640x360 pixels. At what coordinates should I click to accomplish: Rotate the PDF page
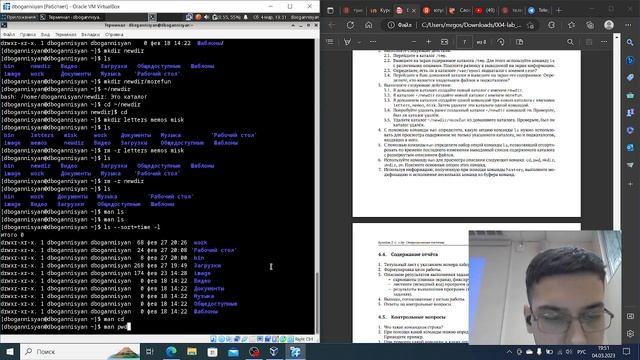click(x=501, y=42)
